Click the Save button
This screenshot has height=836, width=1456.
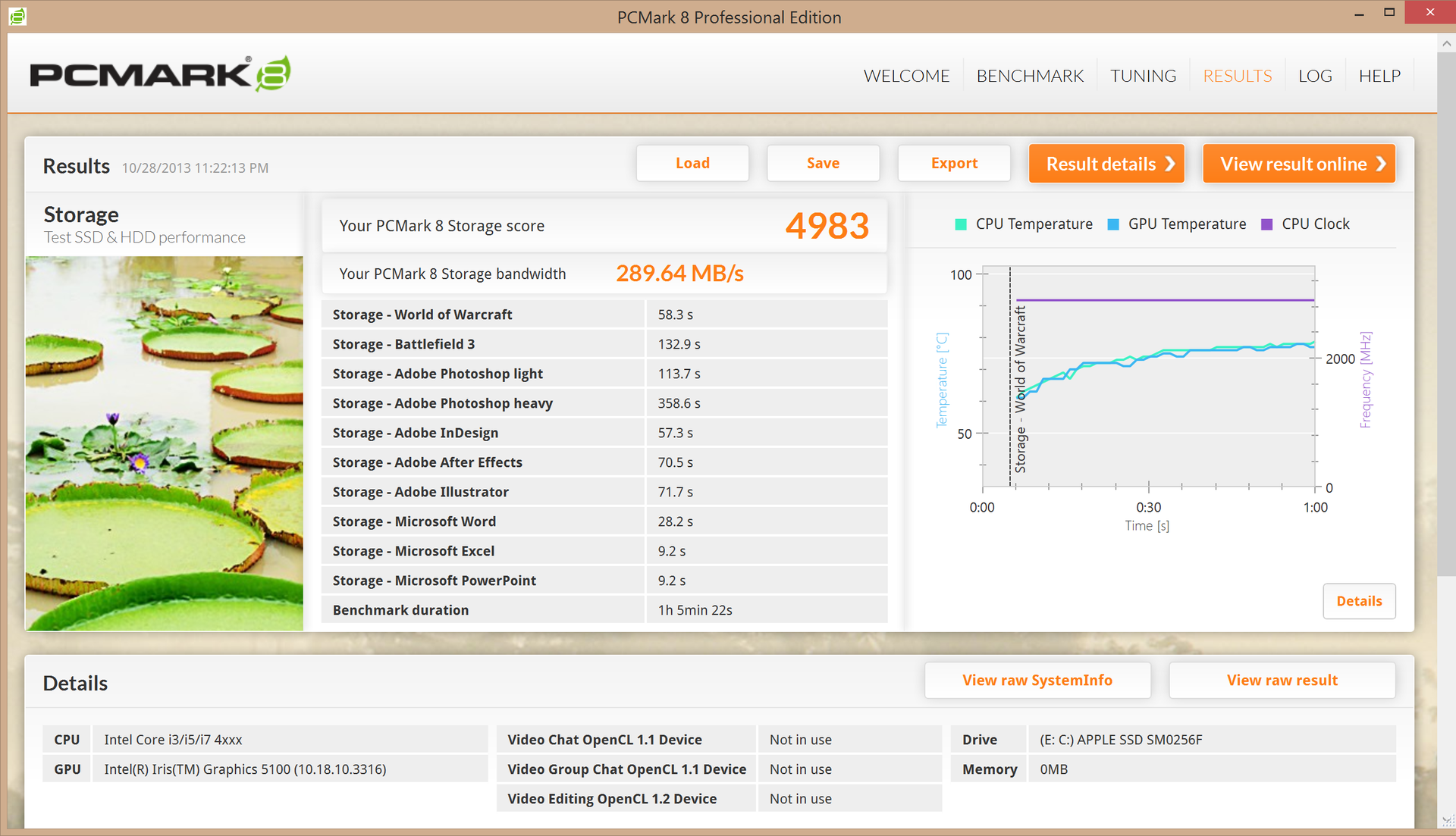(x=823, y=163)
